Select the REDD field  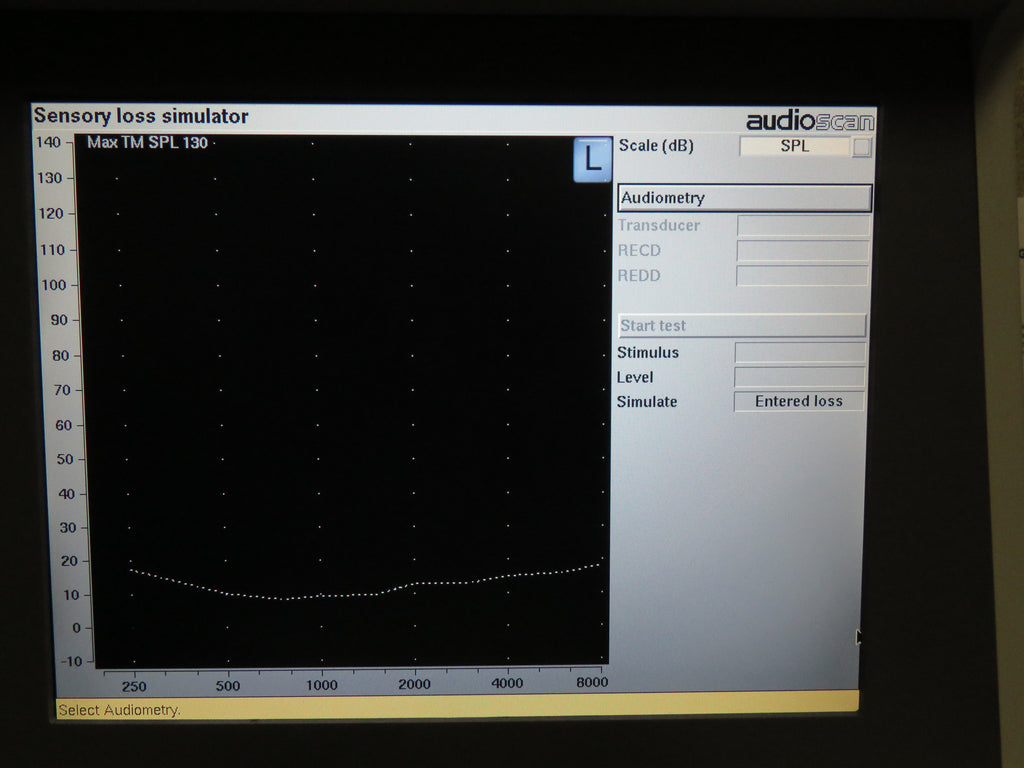tap(802, 276)
